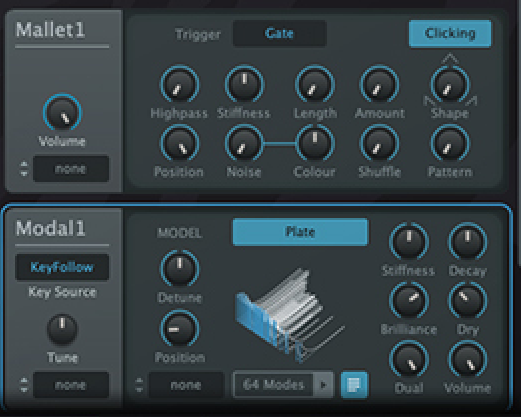Open the Trigger Gate dropdown
This screenshot has height=417, width=521.
[x=279, y=33]
